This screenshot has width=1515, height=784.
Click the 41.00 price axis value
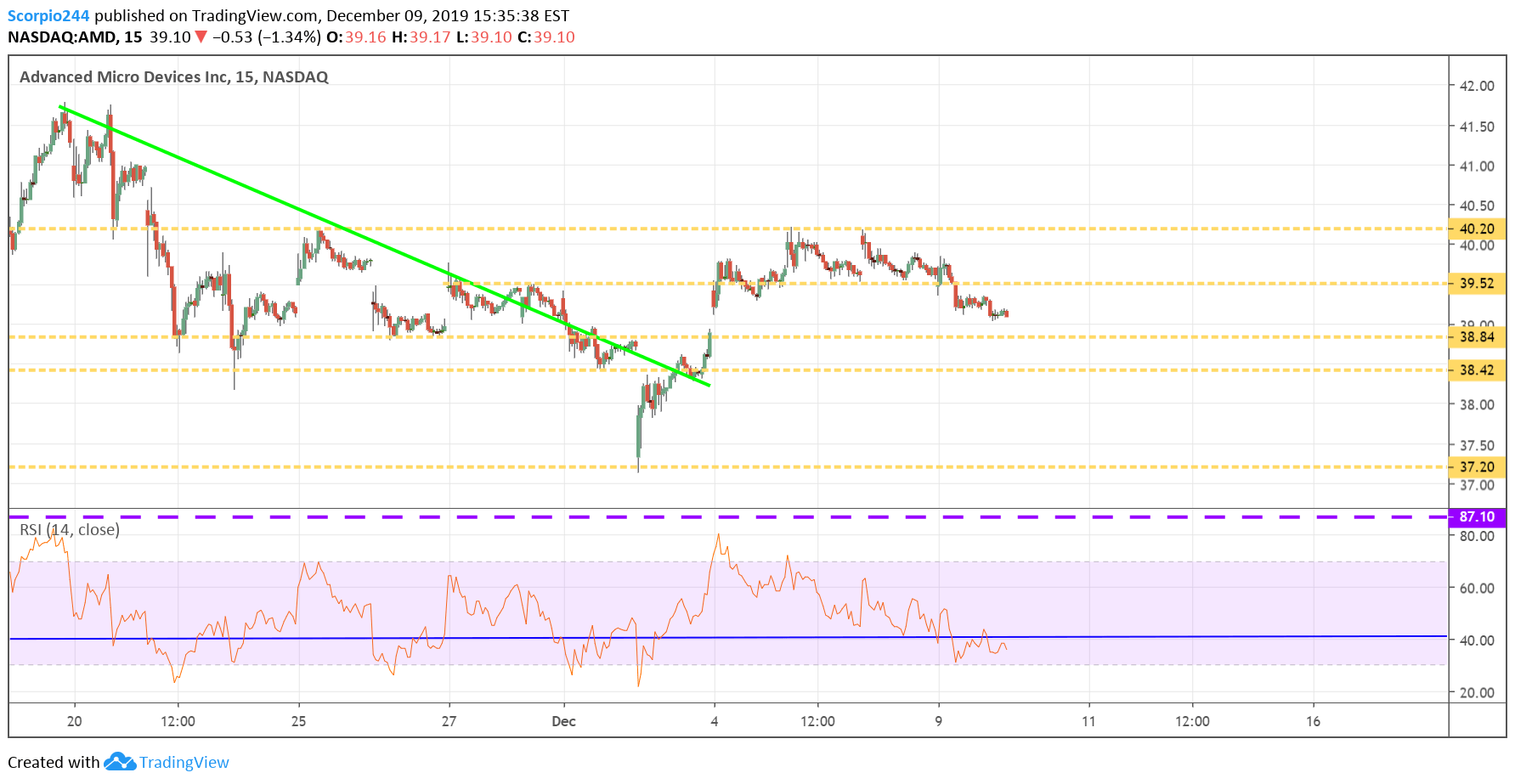(1477, 166)
